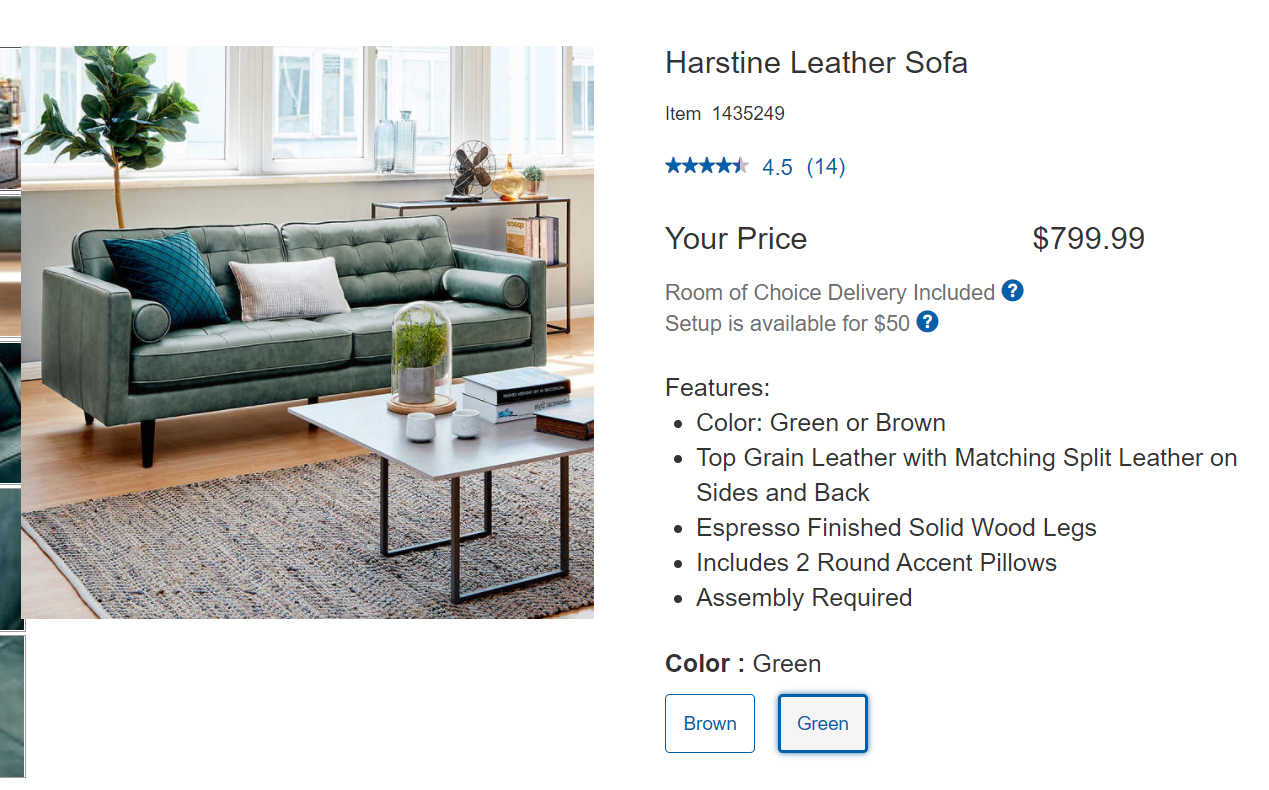Open customer reviews via the (14) link
Viewport: 1269px width, 790px height.
pyautogui.click(x=826, y=166)
